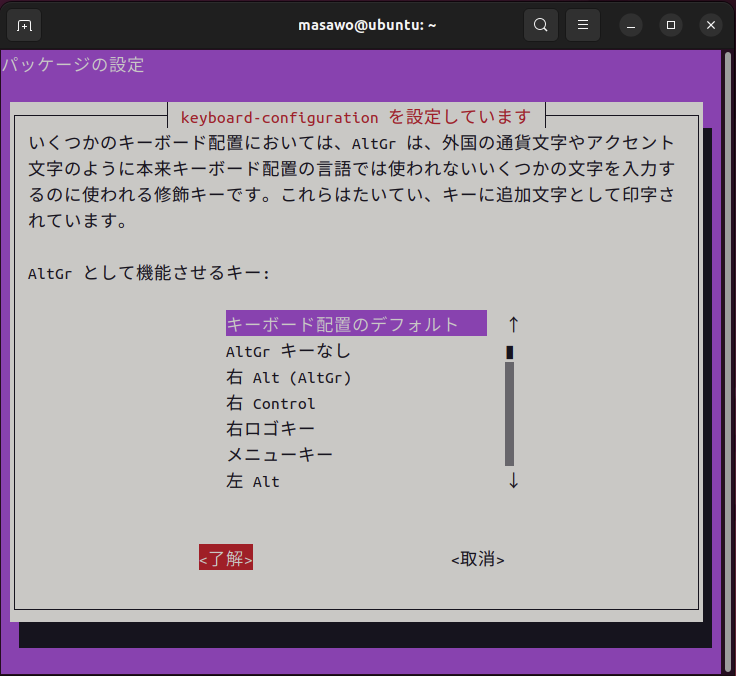
Task: Cancel with the <取消> button
Action: coord(478,559)
